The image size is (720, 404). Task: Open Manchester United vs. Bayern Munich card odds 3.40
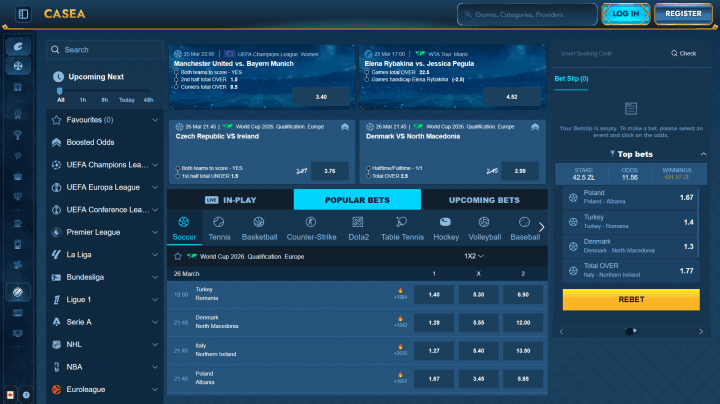321,97
